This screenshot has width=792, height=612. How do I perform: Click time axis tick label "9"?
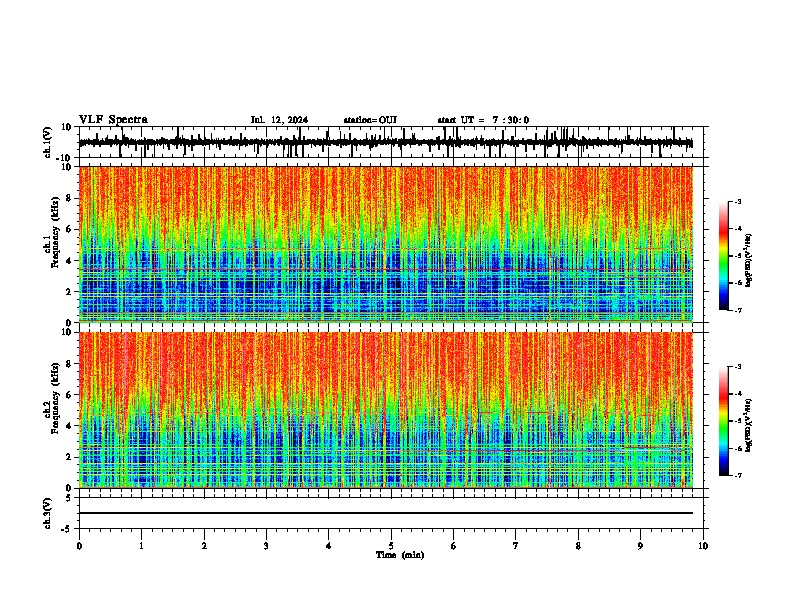tap(640, 546)
